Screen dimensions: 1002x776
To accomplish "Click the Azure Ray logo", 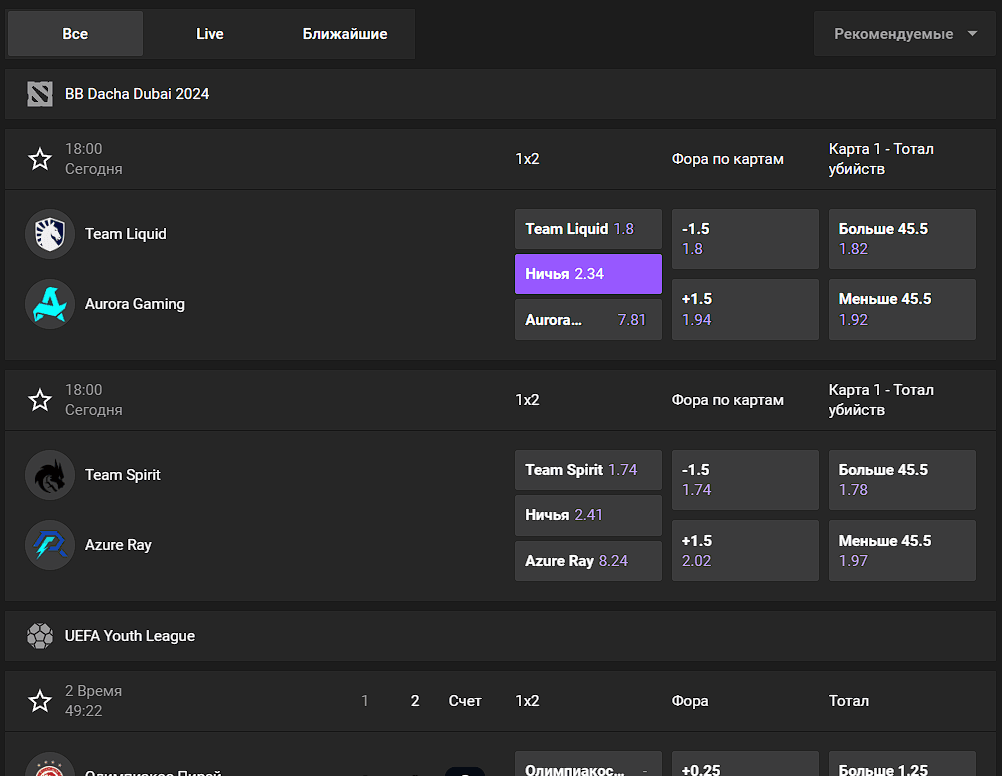I will [x=50, y=545].
